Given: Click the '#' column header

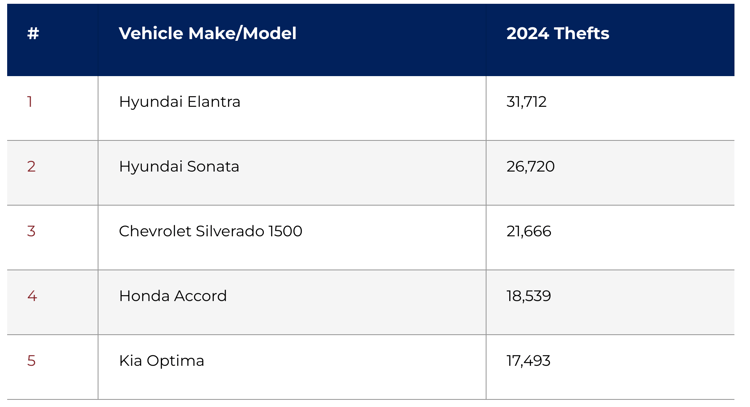Looking at the screenshot, I should tap(33, 34).
